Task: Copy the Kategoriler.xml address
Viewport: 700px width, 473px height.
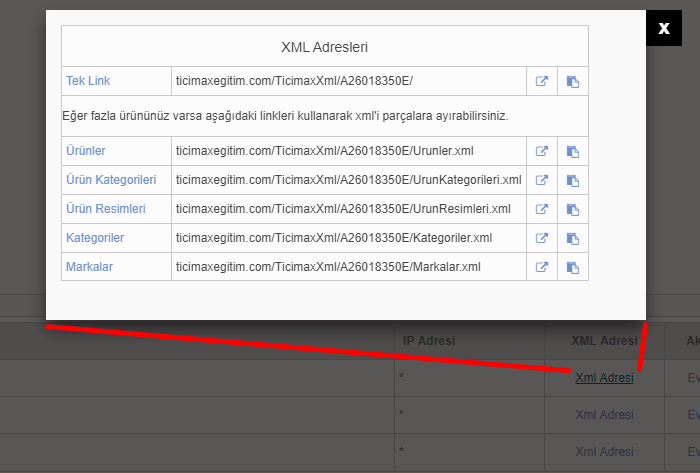Action: 573,239
